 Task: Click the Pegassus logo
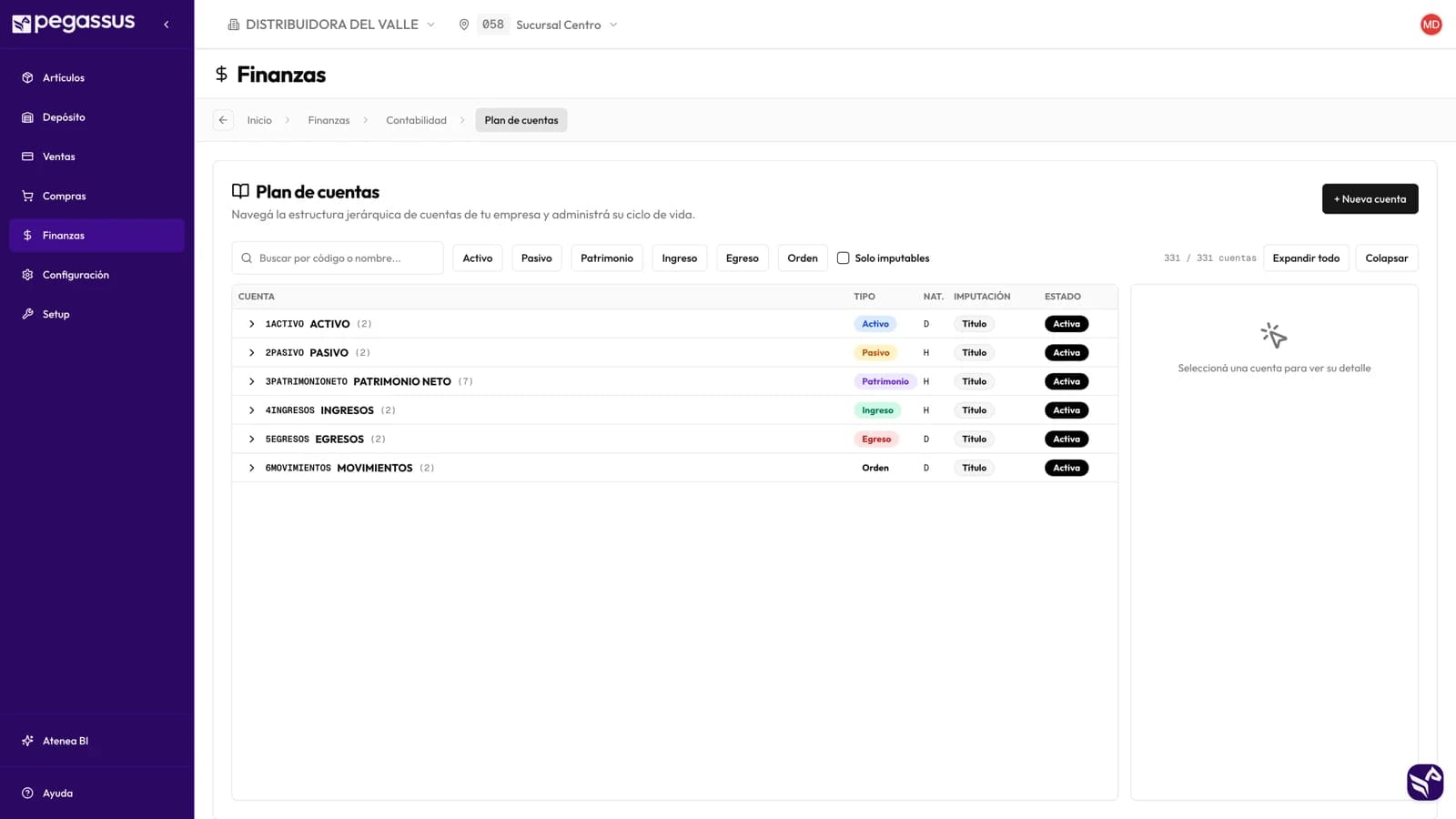click(73, 23)
